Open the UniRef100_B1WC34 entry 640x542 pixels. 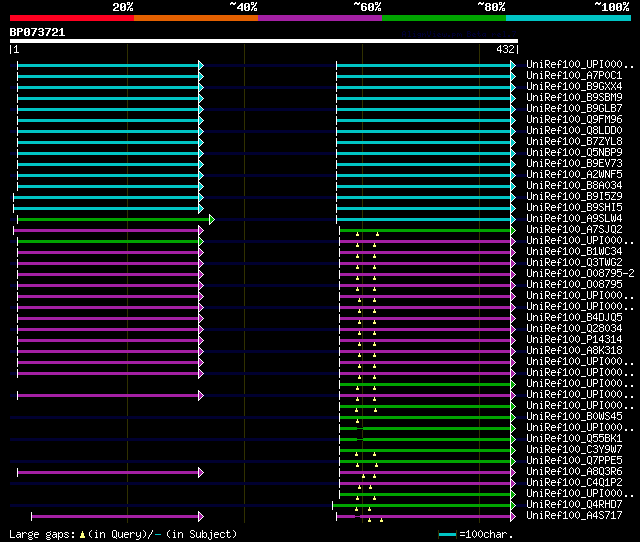coord(575,251)
